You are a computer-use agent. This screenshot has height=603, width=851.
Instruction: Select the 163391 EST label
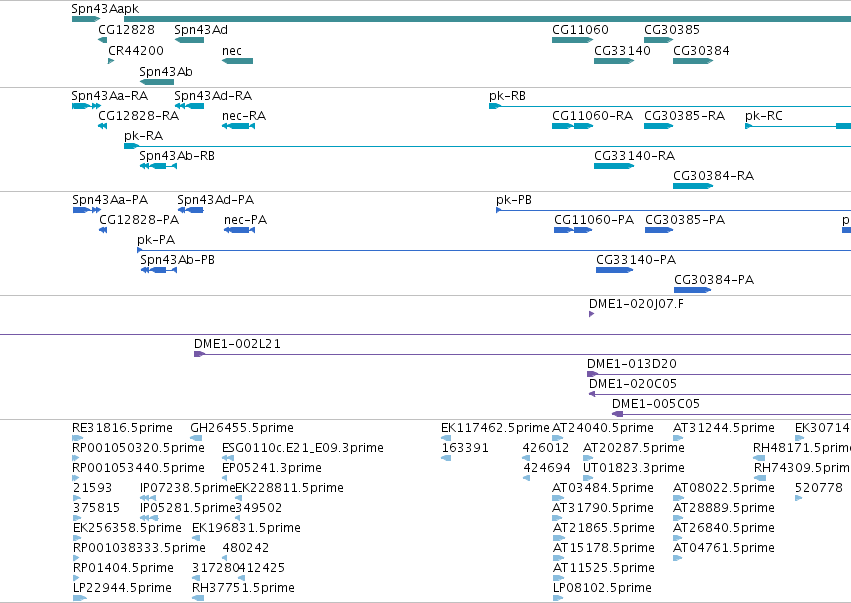[x=465, y=449]
